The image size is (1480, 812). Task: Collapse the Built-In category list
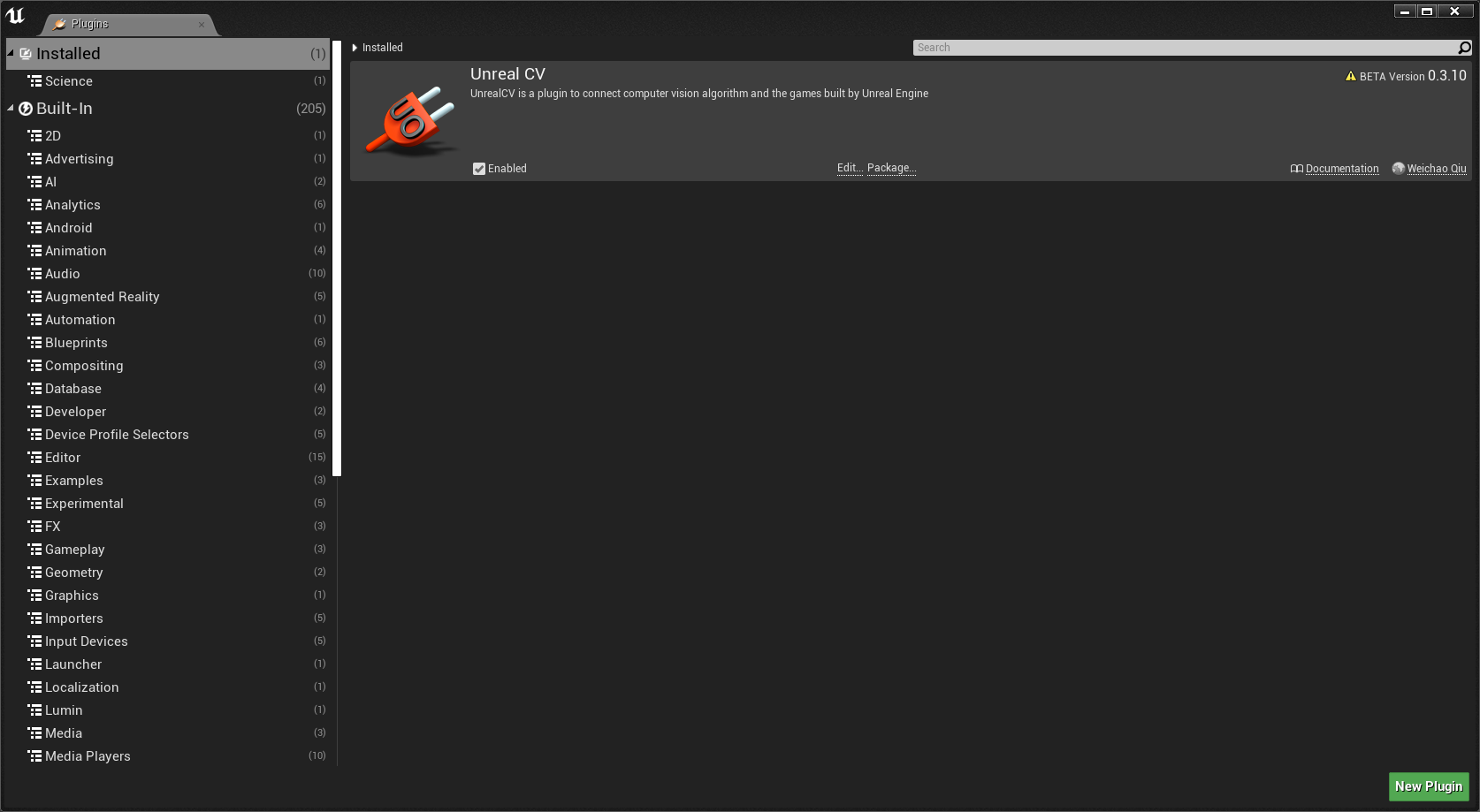(10, 108)
